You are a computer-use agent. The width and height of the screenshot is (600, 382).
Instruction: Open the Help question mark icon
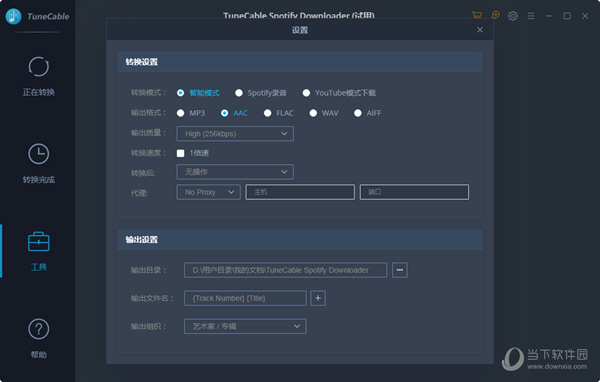pos(39,329)
